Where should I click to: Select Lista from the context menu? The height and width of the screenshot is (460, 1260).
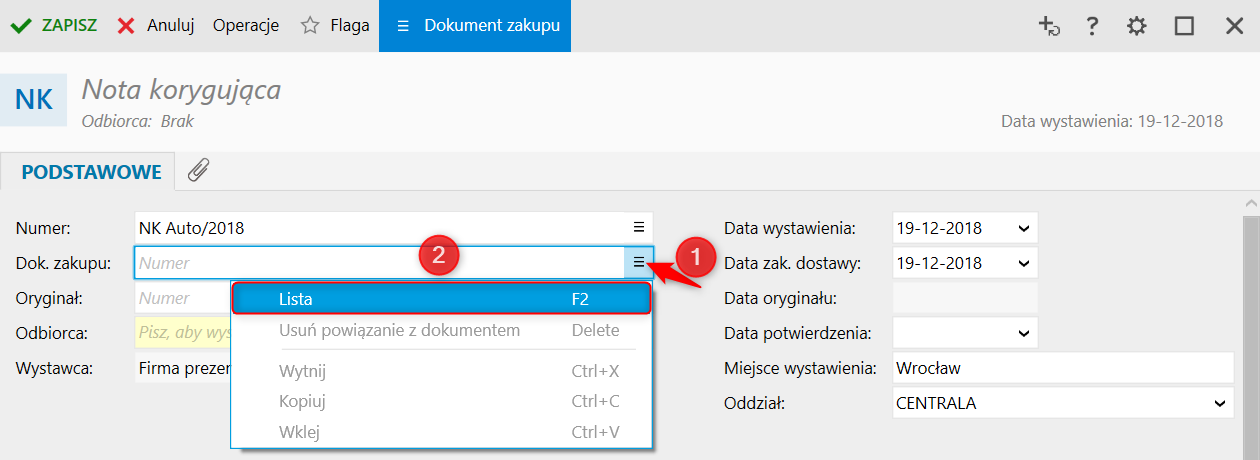click(x=441, y=298)
